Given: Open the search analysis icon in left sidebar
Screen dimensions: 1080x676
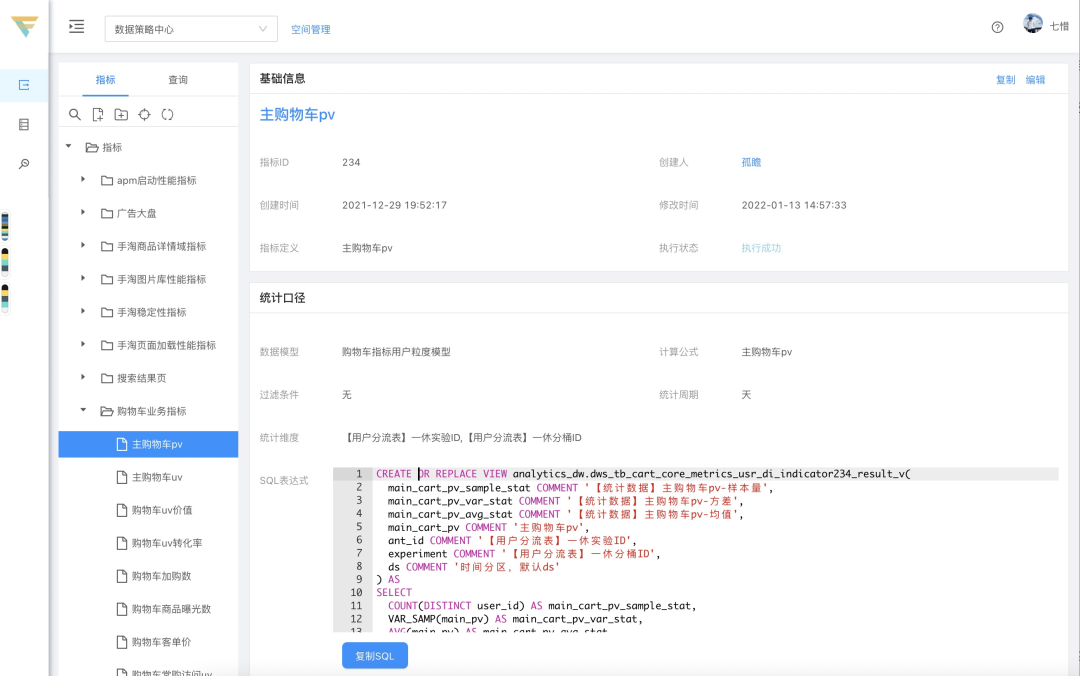Looking at the screenshot, I should click(24, 164).
